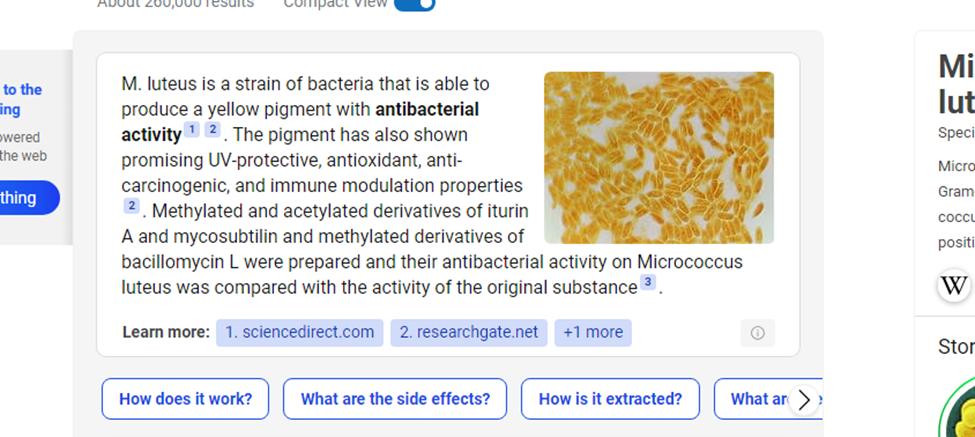Open the researchgate.net source link
Viewport: 975px width, 437px height.
468,332
